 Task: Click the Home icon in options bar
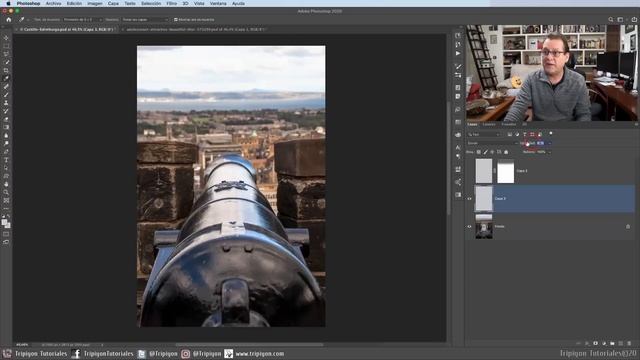point(9,19)
